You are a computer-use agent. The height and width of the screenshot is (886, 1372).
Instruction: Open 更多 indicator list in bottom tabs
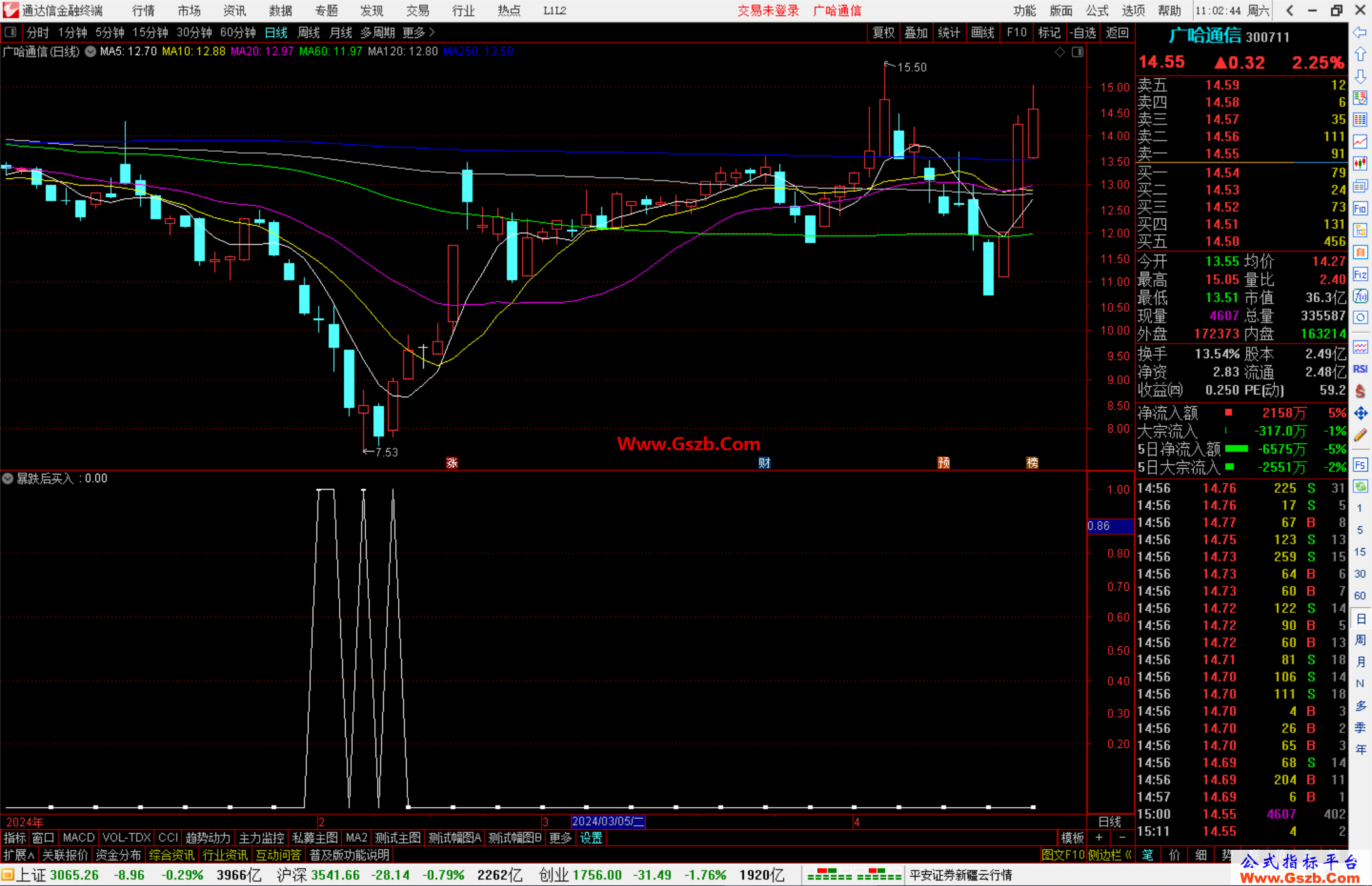(560, 838)
